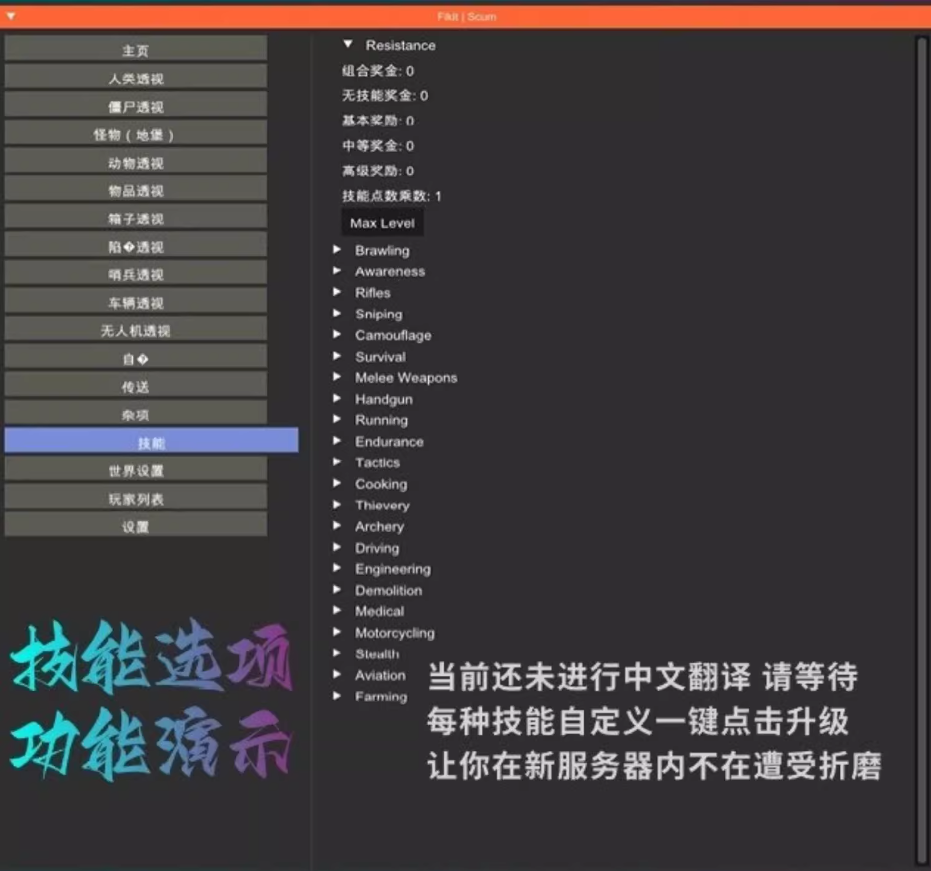Image resolution: width=931 pixels, height=871 pixels.
Task: Expand the Melee Weapons tree node
Action: (338, 378)
